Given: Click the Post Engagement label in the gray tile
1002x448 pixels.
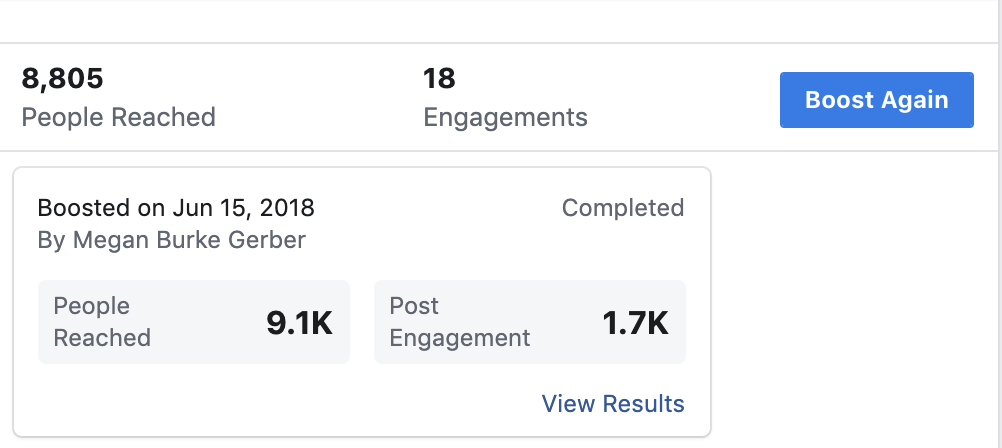Looking at the screenshot, I should tap(460, 321).
